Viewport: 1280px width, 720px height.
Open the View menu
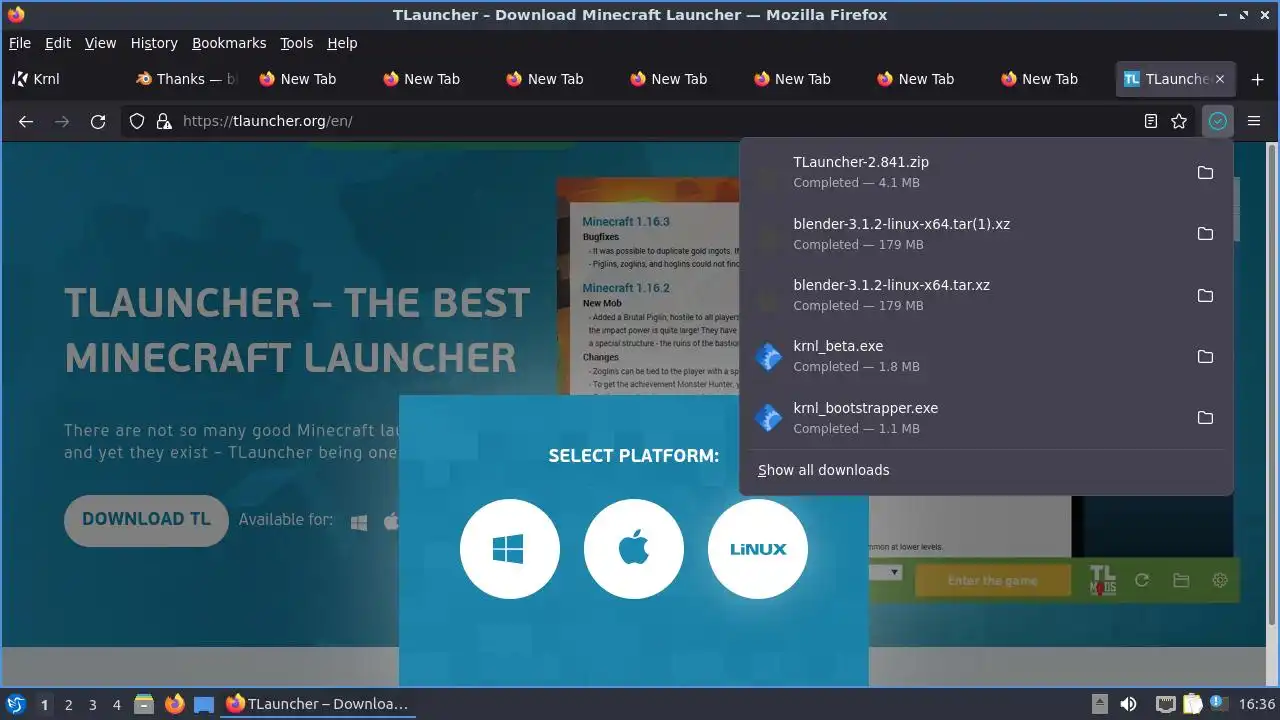tap(101, 43)
